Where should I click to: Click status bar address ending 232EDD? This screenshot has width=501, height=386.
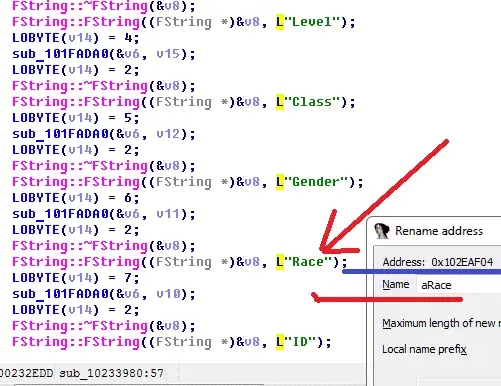tap(26, 373)
